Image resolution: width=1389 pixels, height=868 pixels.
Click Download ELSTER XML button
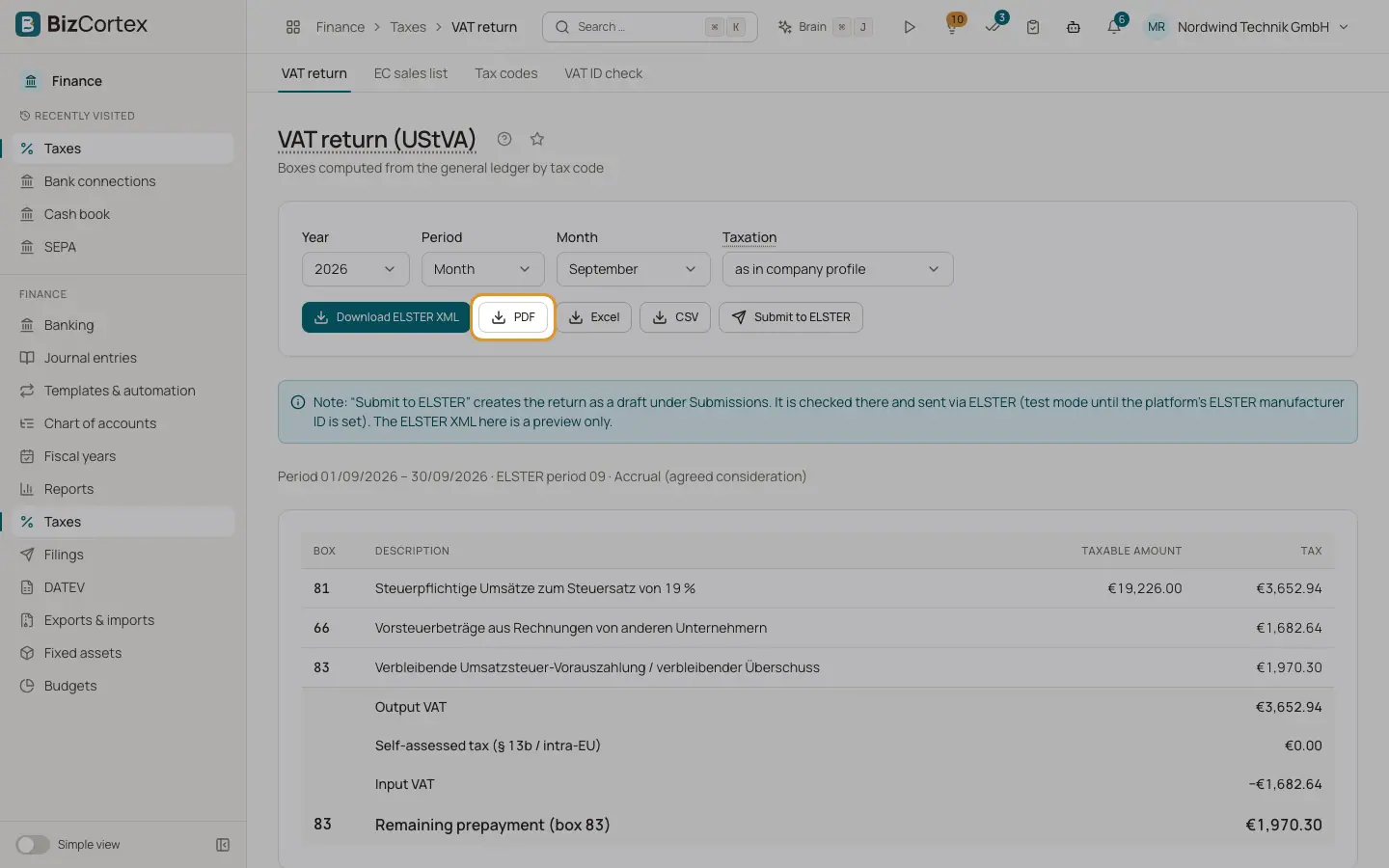tap(386, 317)
